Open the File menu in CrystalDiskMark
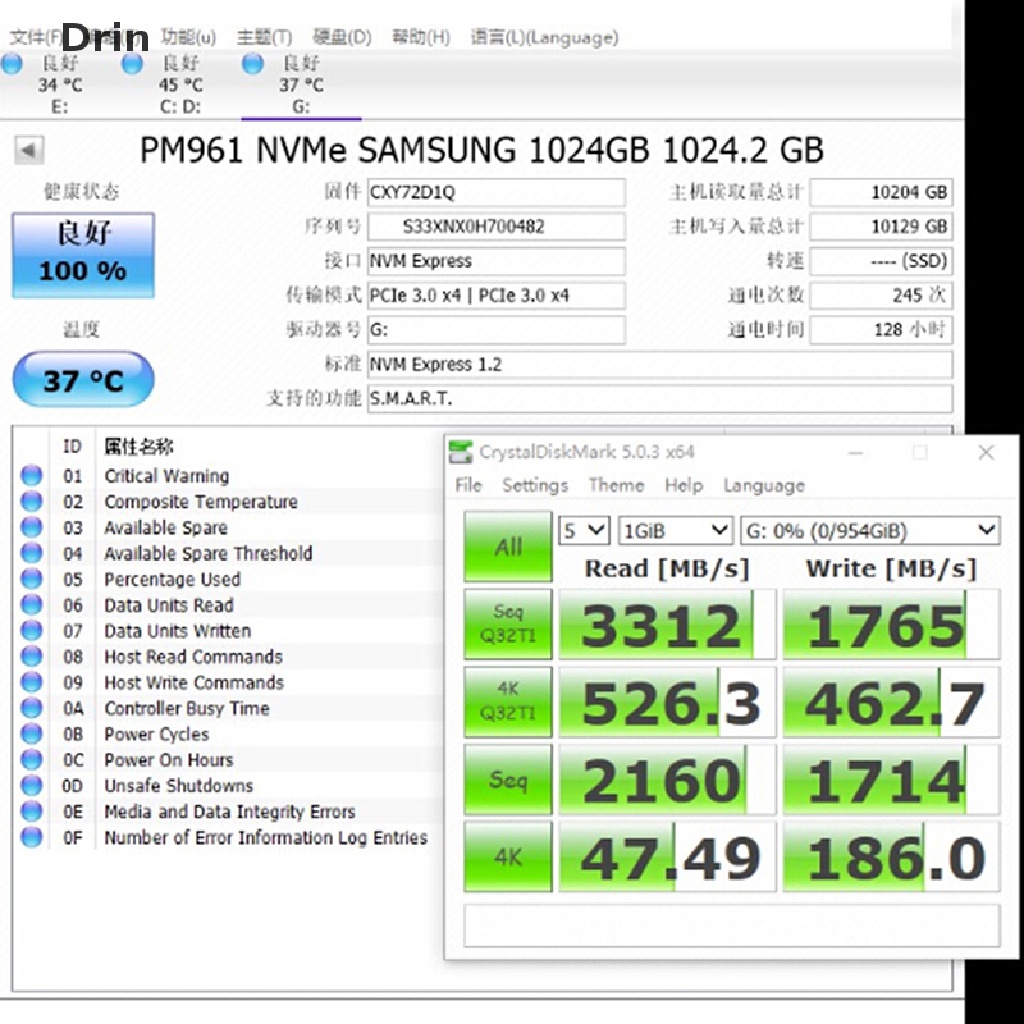Screen dimensions: 1024x1024 [x=468, y=485]
